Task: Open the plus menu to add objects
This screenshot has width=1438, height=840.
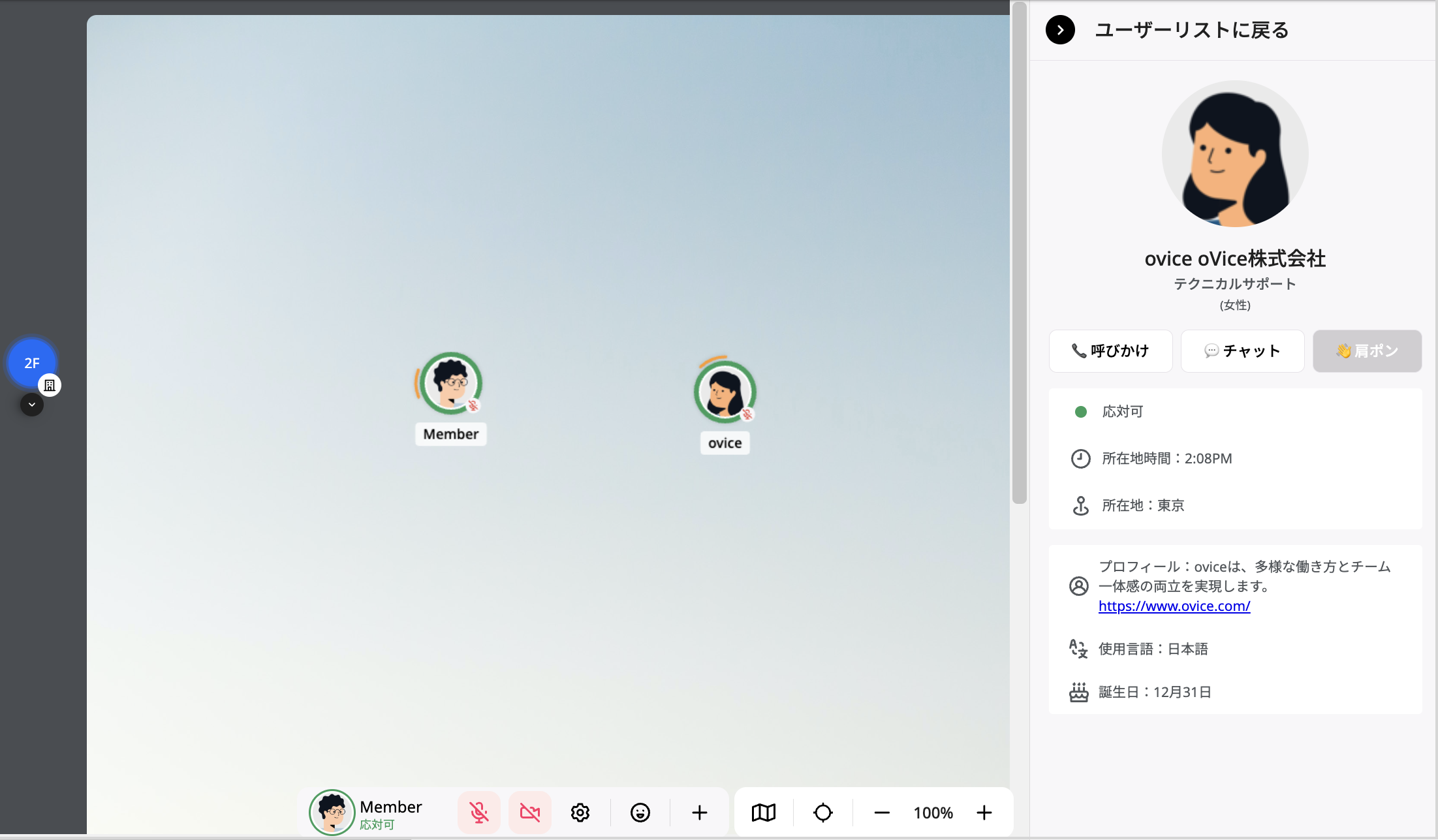Action: [x=699, y=813]
